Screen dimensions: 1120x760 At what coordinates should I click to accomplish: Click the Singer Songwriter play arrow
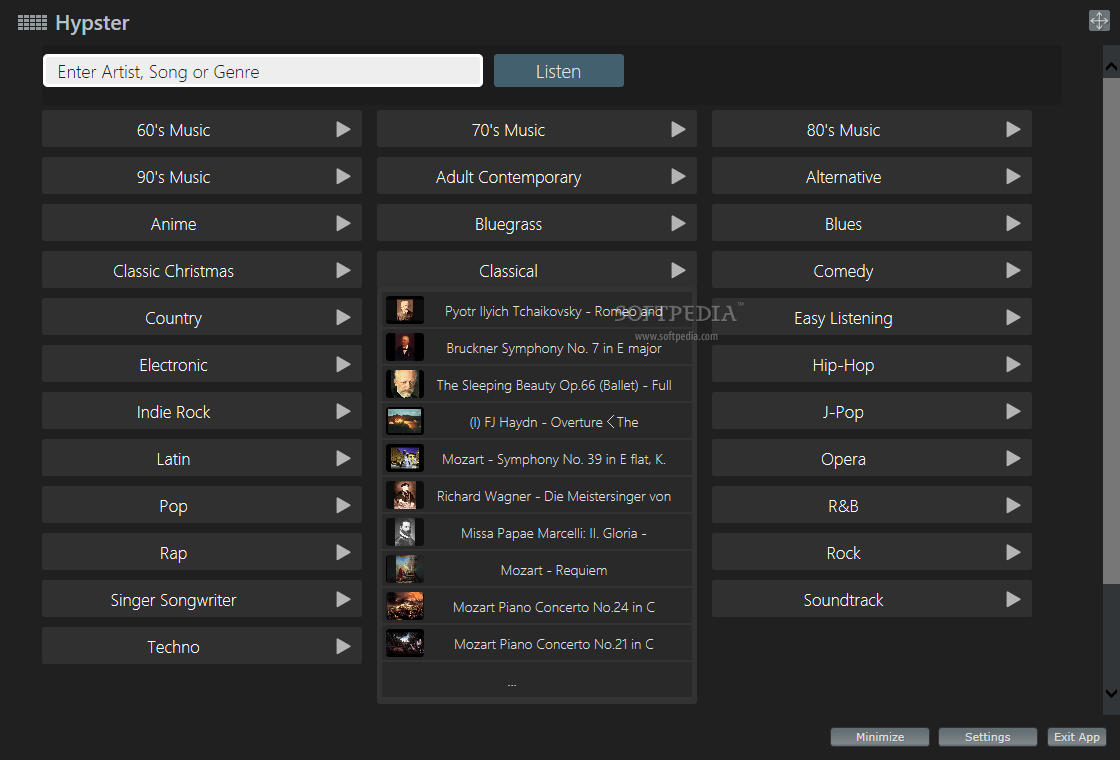click(344, 599)
